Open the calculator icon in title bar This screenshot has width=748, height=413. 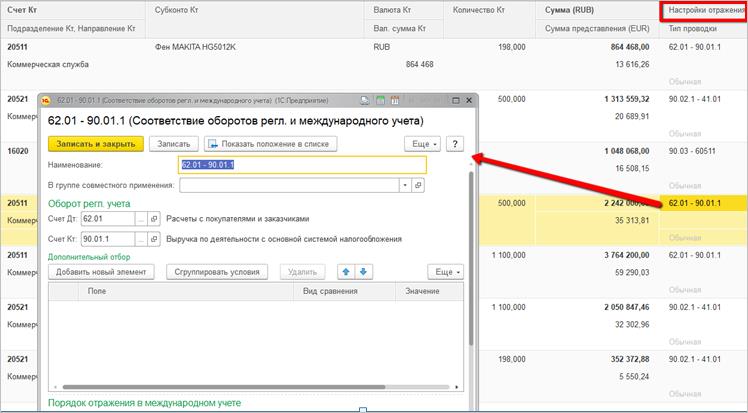click(380, 101)
